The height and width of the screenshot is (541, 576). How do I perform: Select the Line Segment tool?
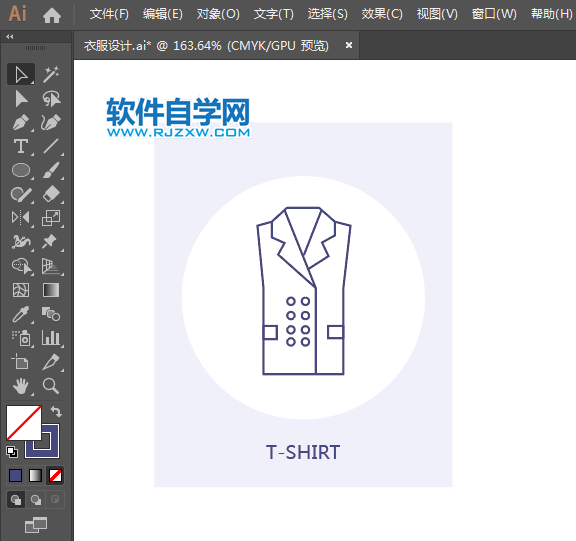pyautogui.click(x=51, y=147)
